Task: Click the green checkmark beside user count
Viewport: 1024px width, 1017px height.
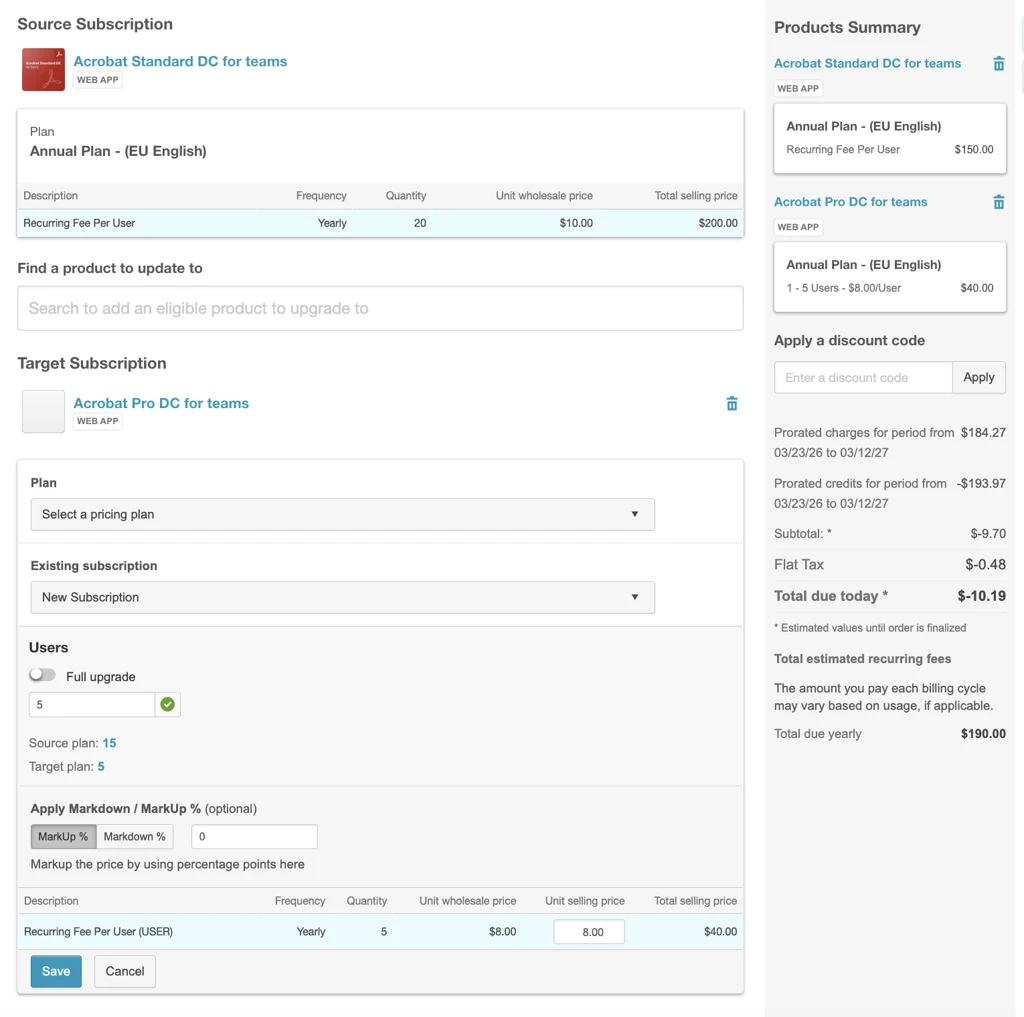Action: (x=168, y=705)
